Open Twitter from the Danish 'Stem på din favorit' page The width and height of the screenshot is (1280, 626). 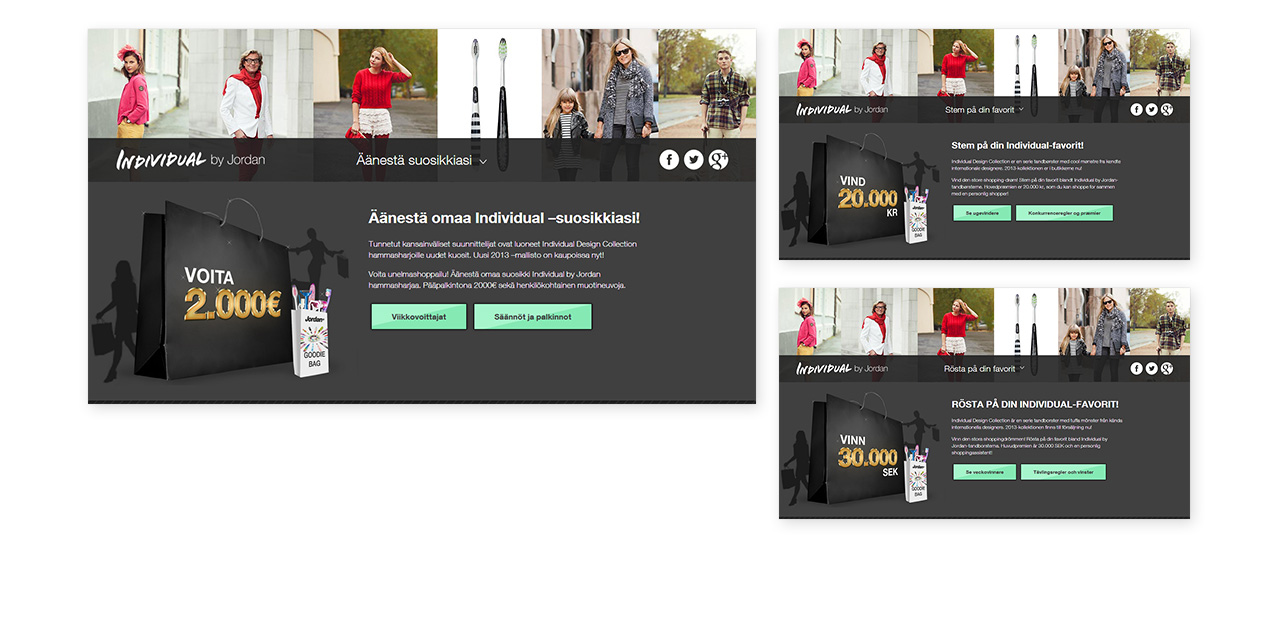coord(1152,109)
